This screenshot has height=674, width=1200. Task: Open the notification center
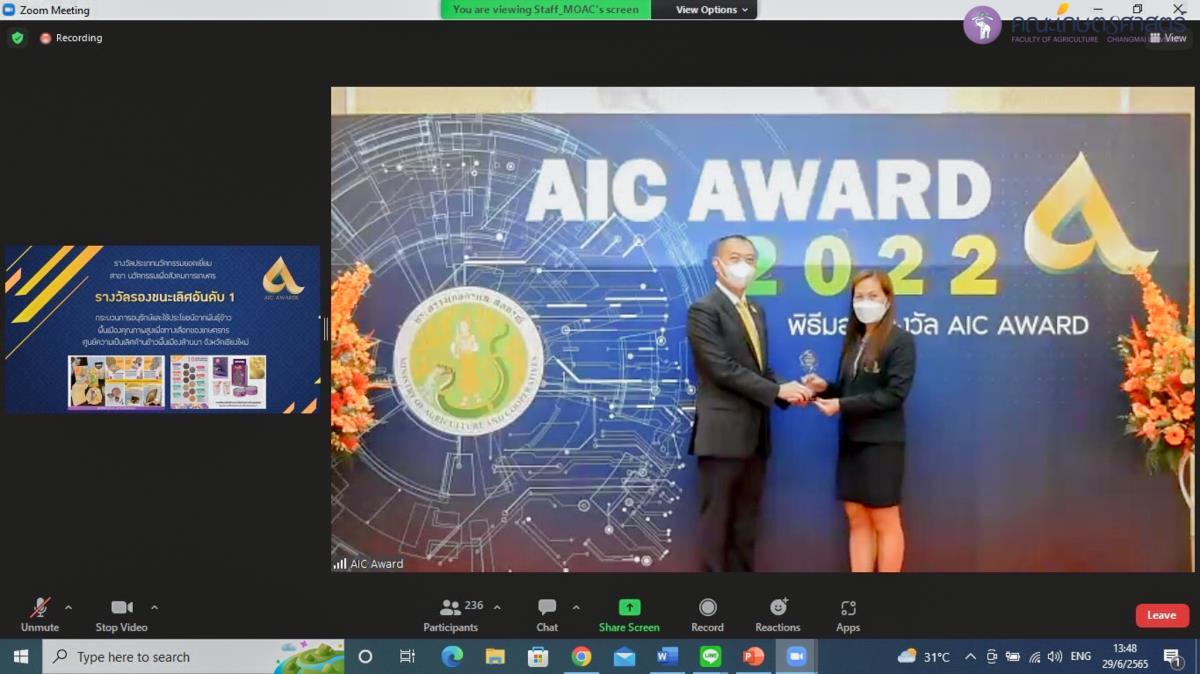click(x=1172, y=657)
